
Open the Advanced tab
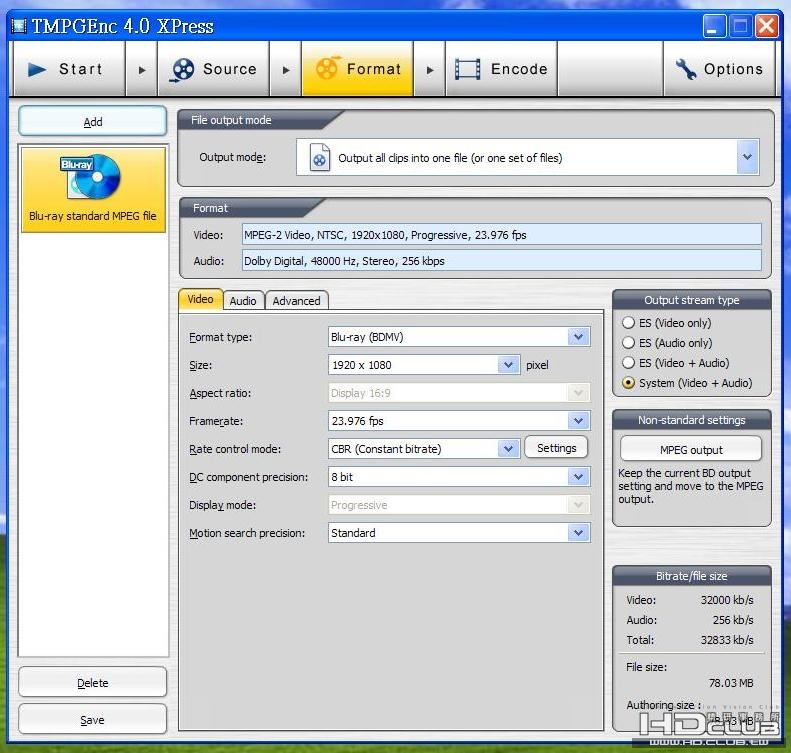297,300
